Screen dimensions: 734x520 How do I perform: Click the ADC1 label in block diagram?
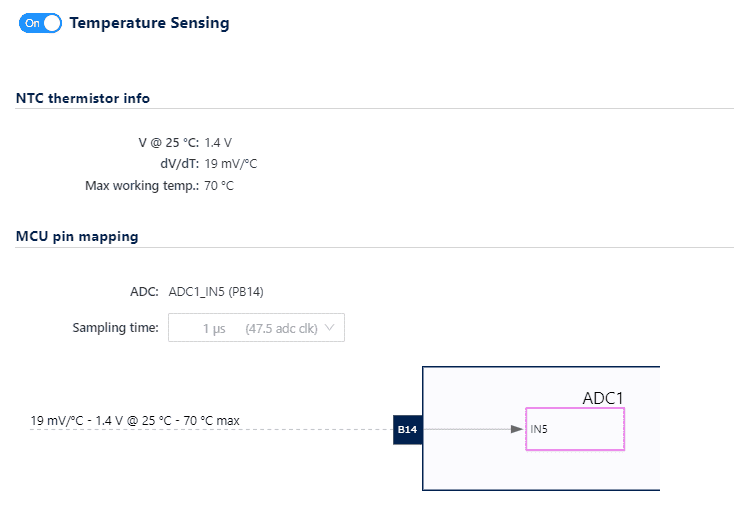(x=603, y=398)
